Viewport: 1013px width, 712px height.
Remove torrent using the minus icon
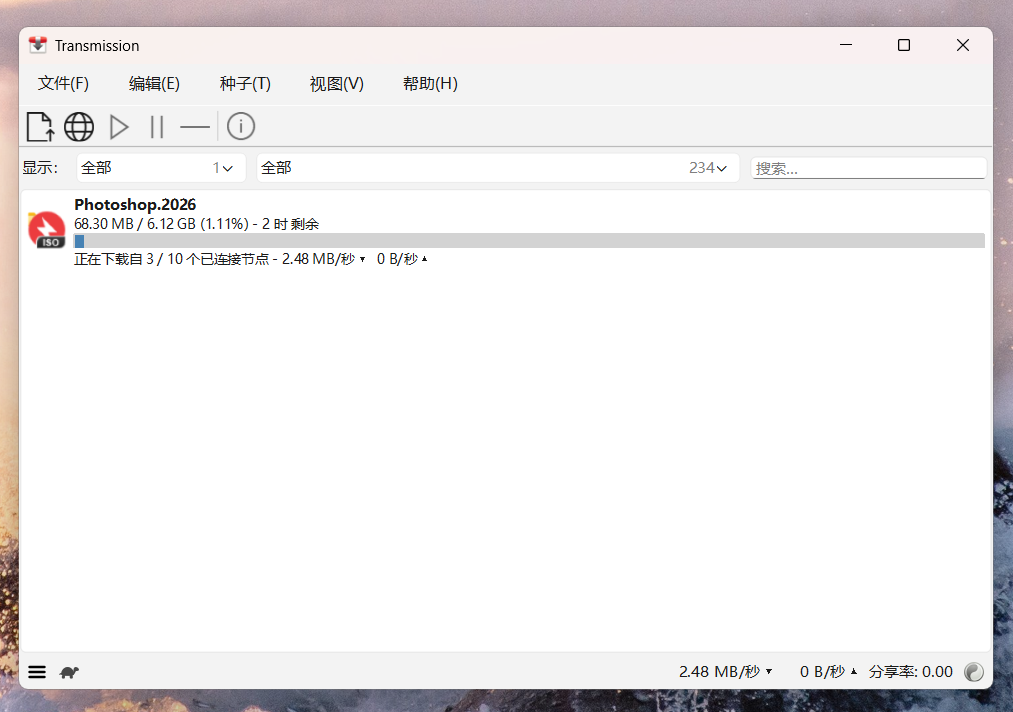[195, 127]
